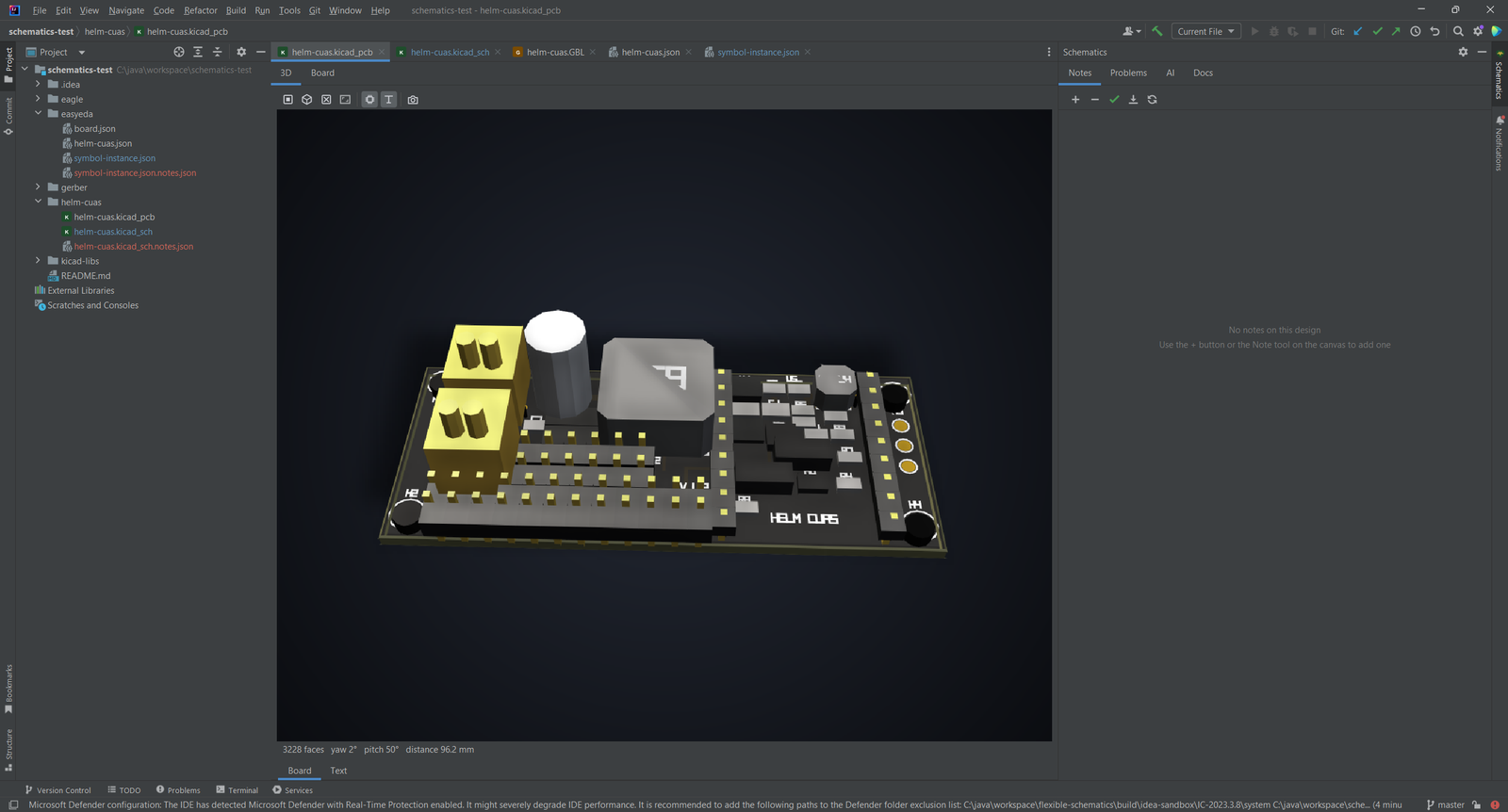
Task: Click the filled-square view icon in 3D toolbar
Action: (288, 100)
